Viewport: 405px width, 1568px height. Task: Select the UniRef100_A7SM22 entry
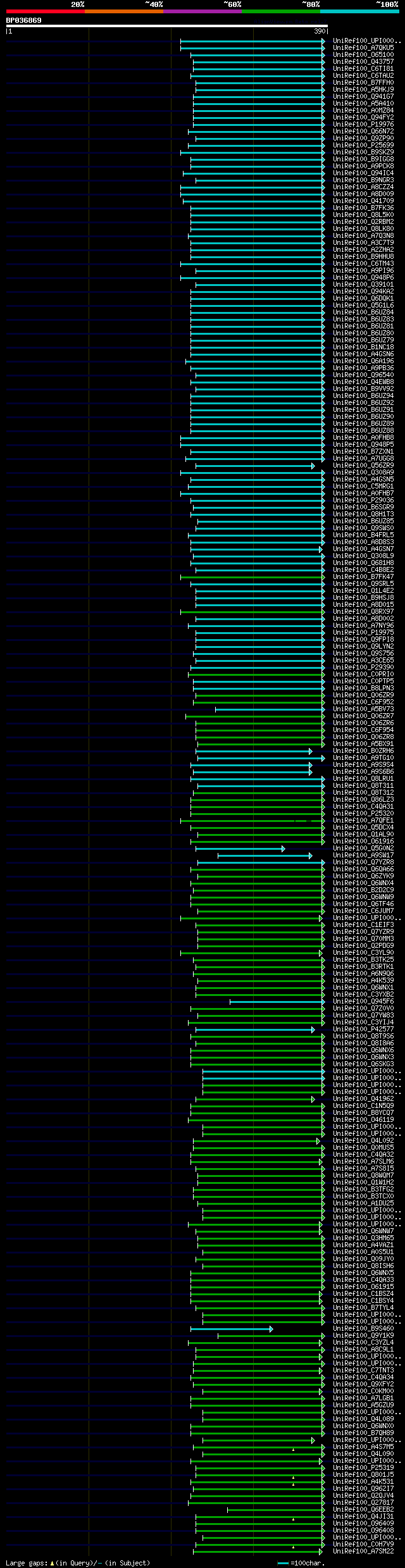click(363, 1551)
